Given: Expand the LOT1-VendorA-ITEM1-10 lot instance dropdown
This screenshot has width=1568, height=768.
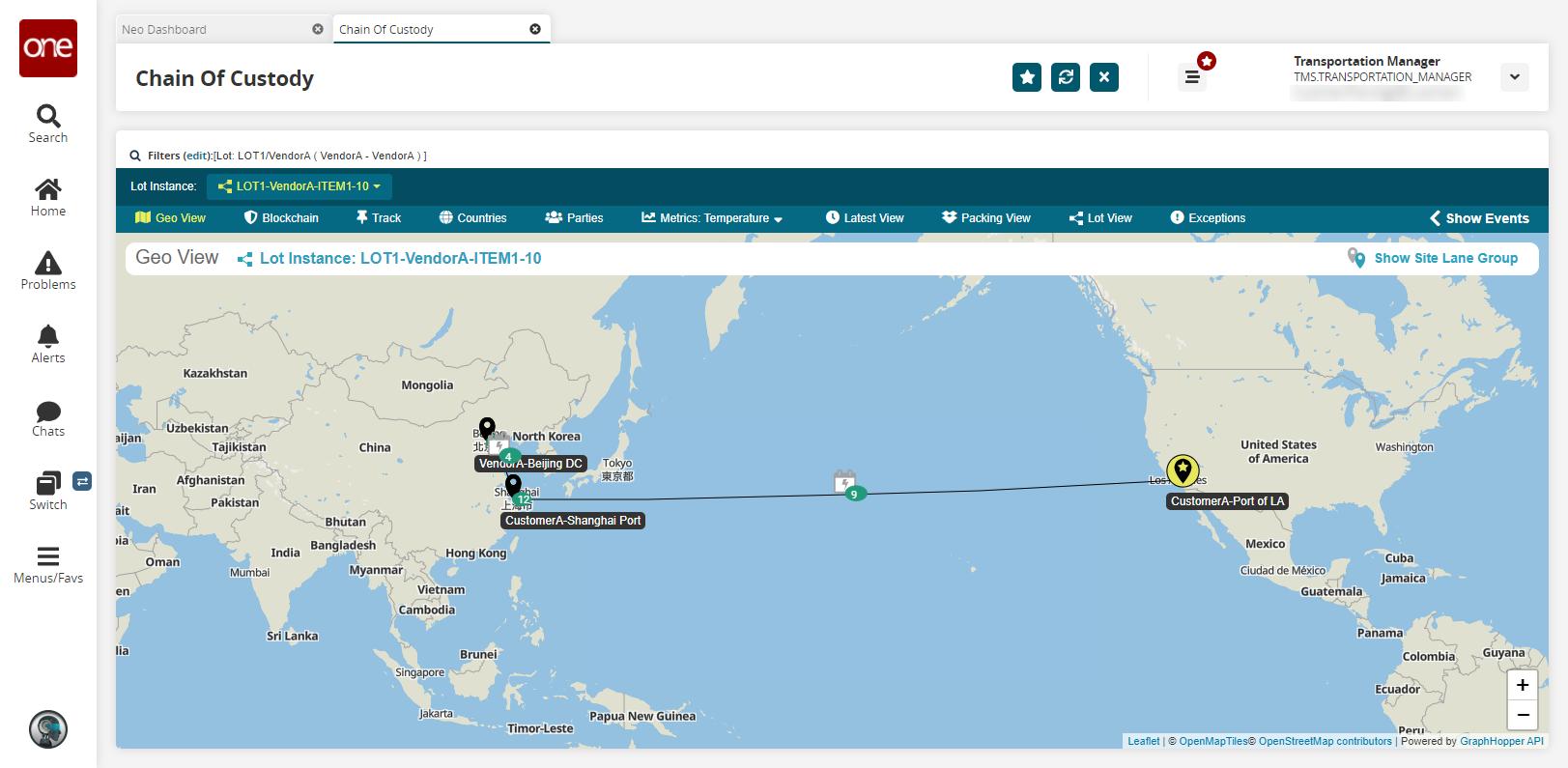Looking at the screenshot, I should (x=299, y=186).
